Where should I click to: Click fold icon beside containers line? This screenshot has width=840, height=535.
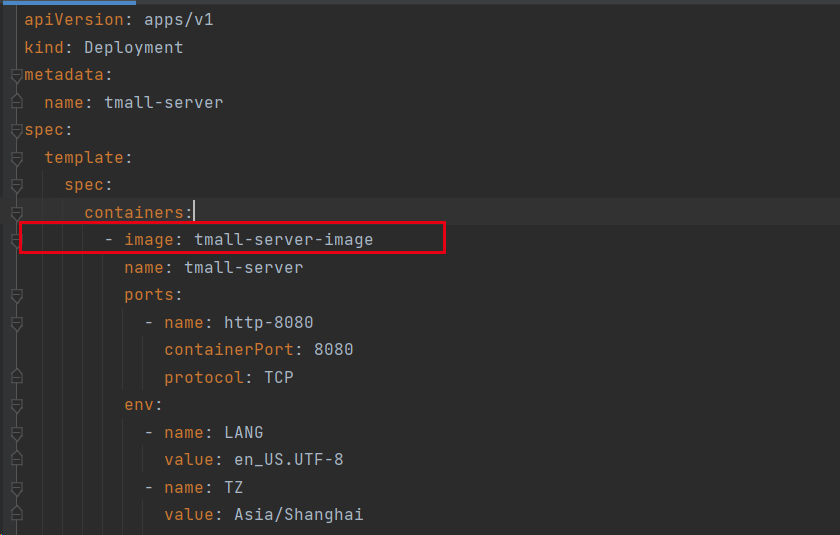click(16, 213)
